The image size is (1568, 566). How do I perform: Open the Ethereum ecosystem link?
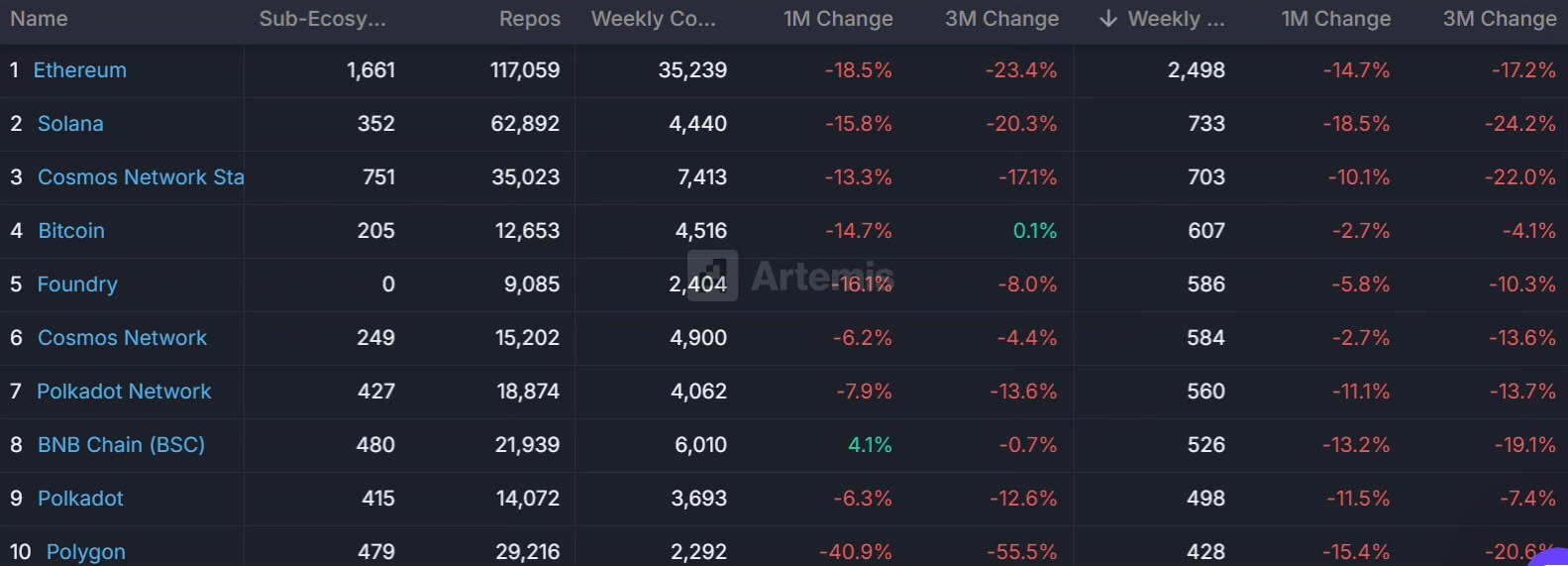click(x=80, y=70)
